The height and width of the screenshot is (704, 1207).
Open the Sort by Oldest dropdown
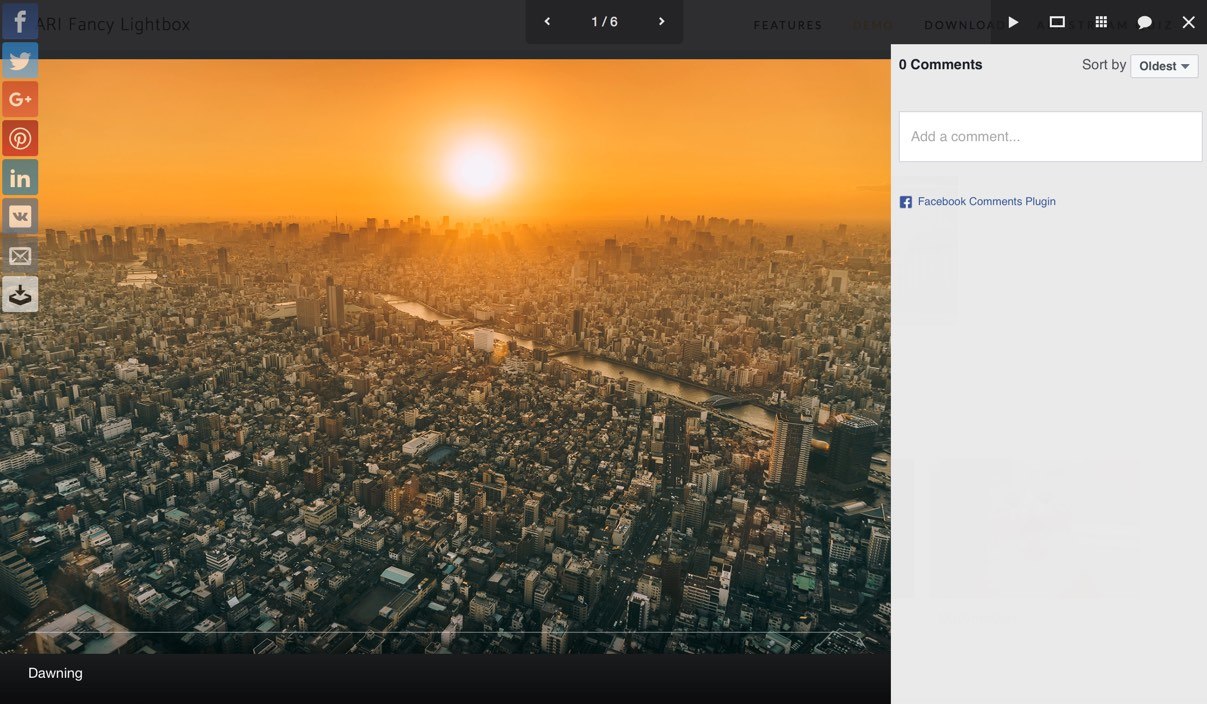click(1164, 66)
